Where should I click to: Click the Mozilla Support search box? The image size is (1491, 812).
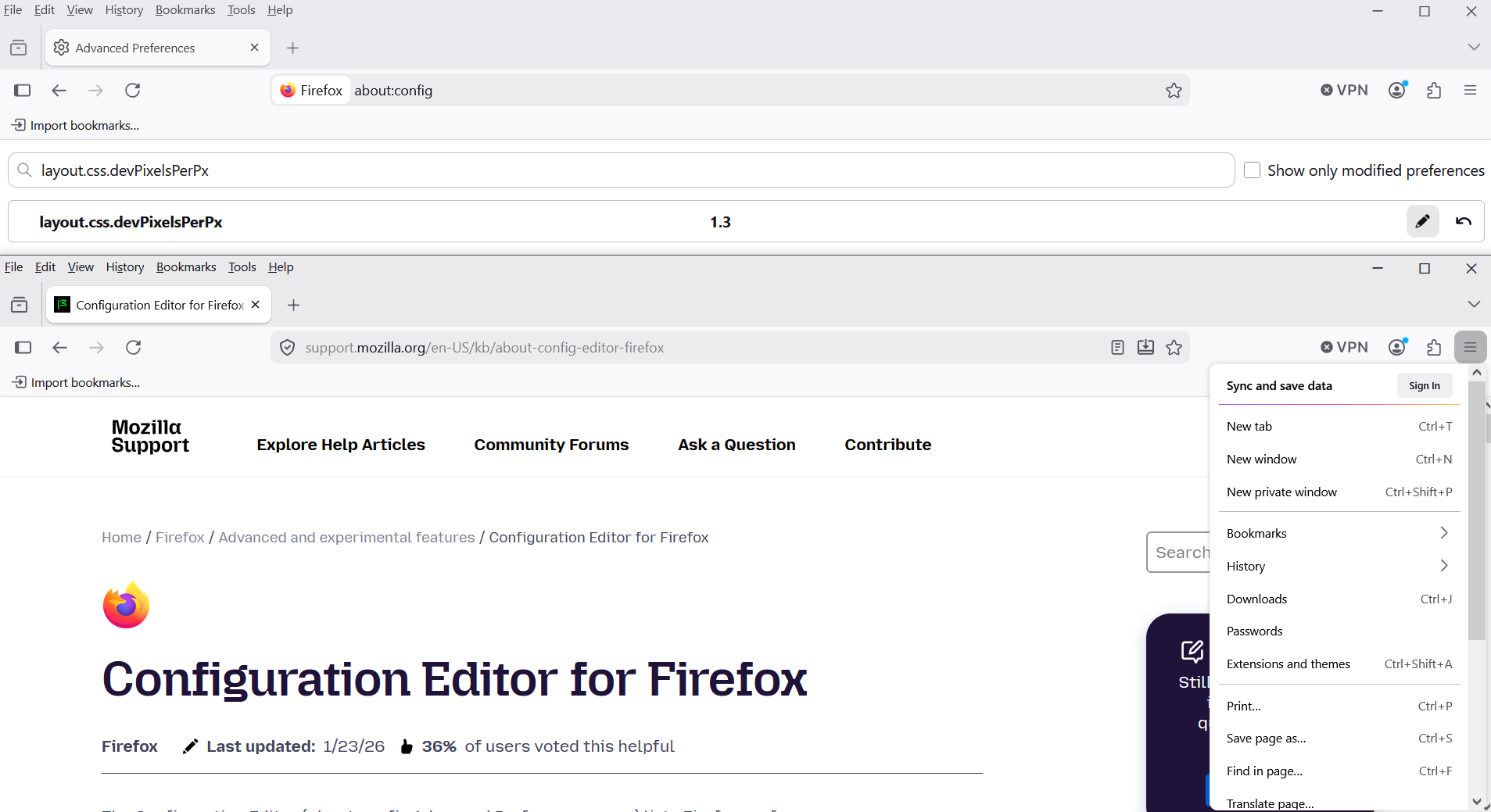click(x=1178, y=553)
